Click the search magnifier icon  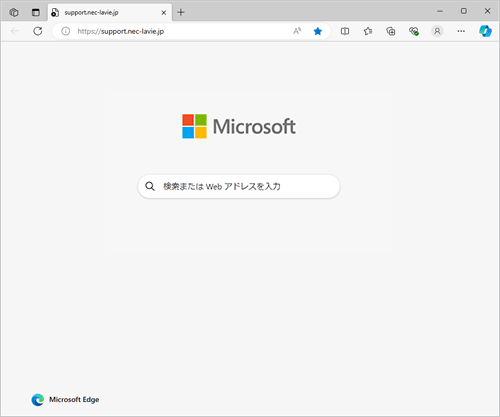150,186
